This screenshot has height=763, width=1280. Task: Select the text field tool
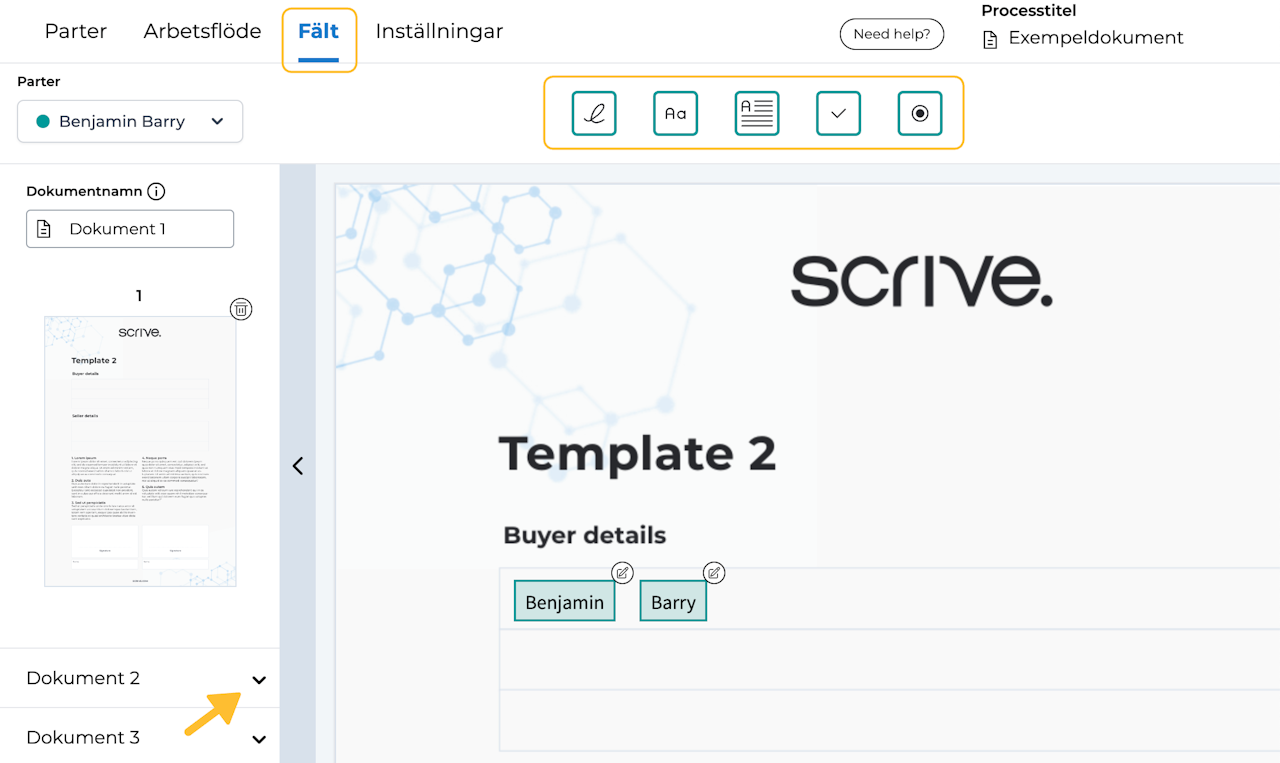coord(676,113)
